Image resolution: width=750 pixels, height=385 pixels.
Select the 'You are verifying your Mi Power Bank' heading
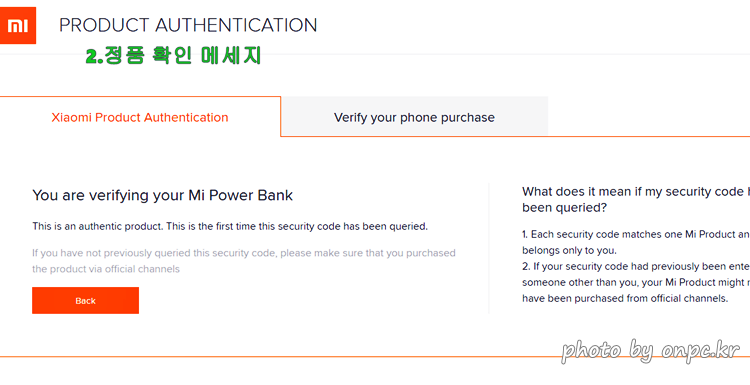(x=163, y=195)
